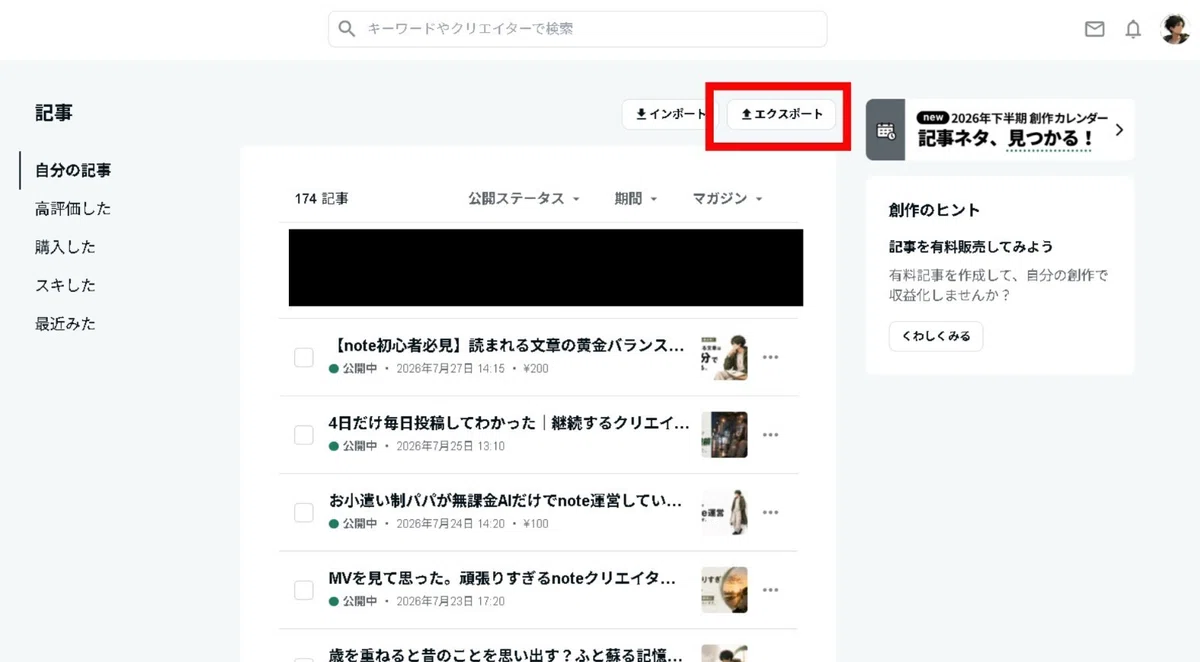
Task: Click the 174 記事 count text
Action: [321, 199]
